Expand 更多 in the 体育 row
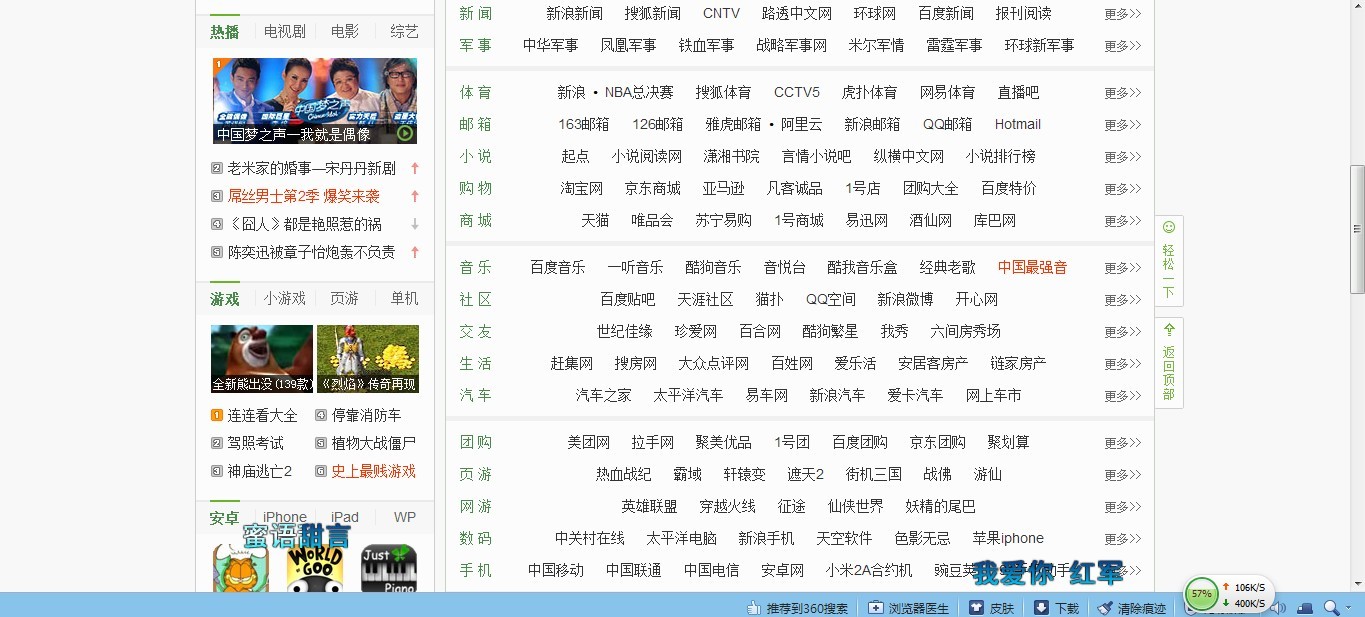Screen dimensions: 1365x617 click(x=1123, y=93)
